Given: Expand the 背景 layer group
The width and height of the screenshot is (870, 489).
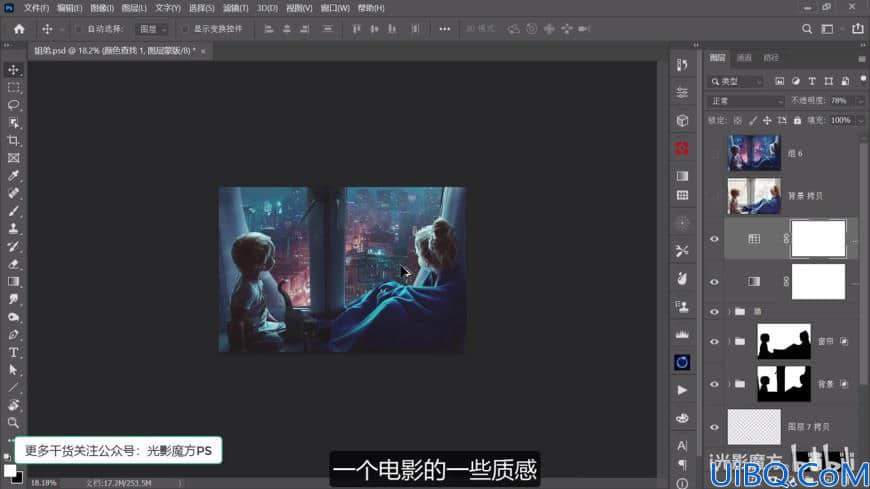Looking at the screenshot, I should (x=729, y=384).
